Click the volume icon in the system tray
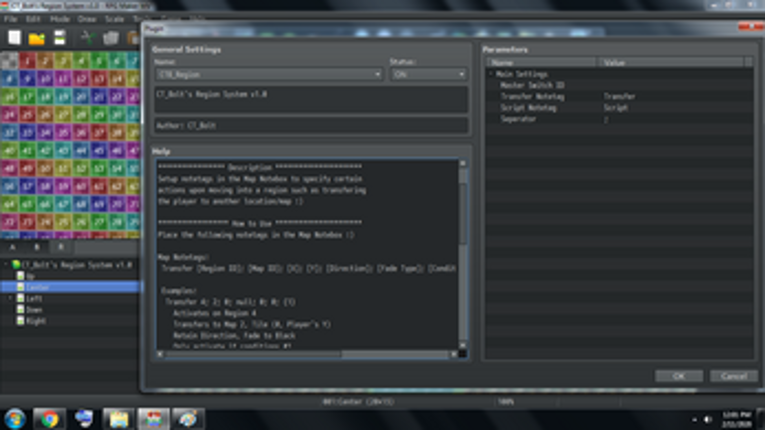 pos(708,419)
